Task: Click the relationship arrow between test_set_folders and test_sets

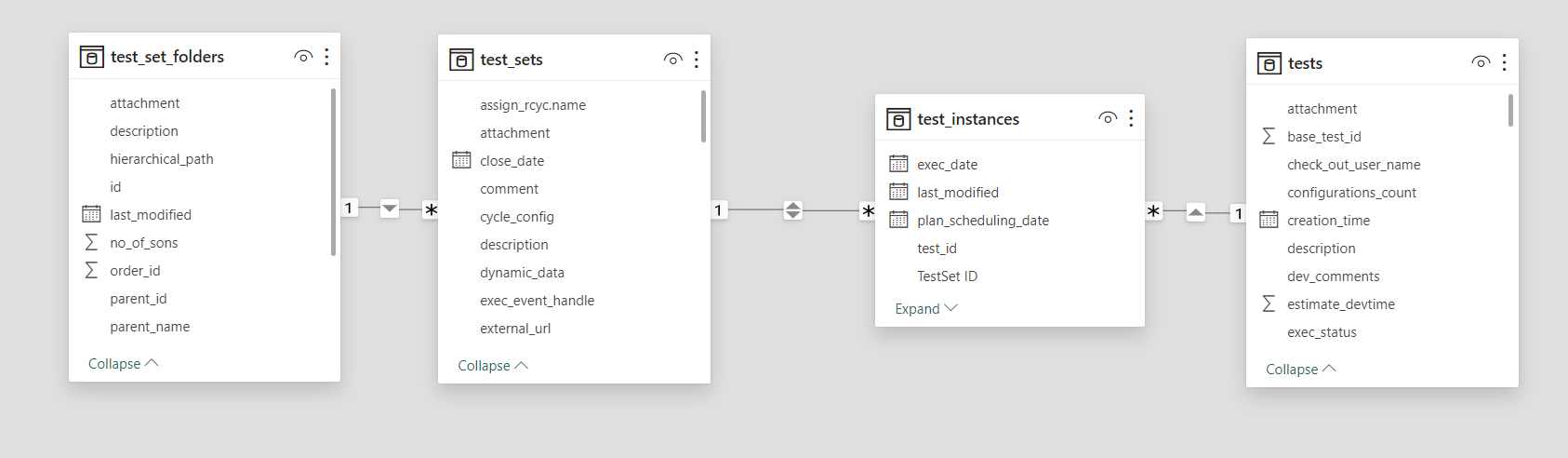Action: tap(390, 209)
